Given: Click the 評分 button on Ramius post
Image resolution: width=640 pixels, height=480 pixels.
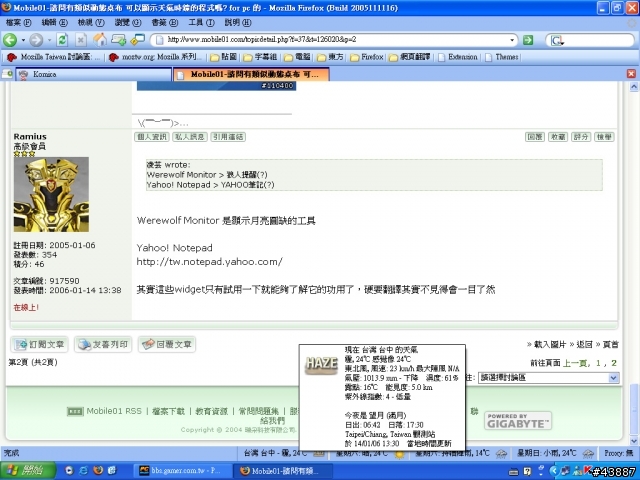Looking at the screenshot, I should click(581, 137).
